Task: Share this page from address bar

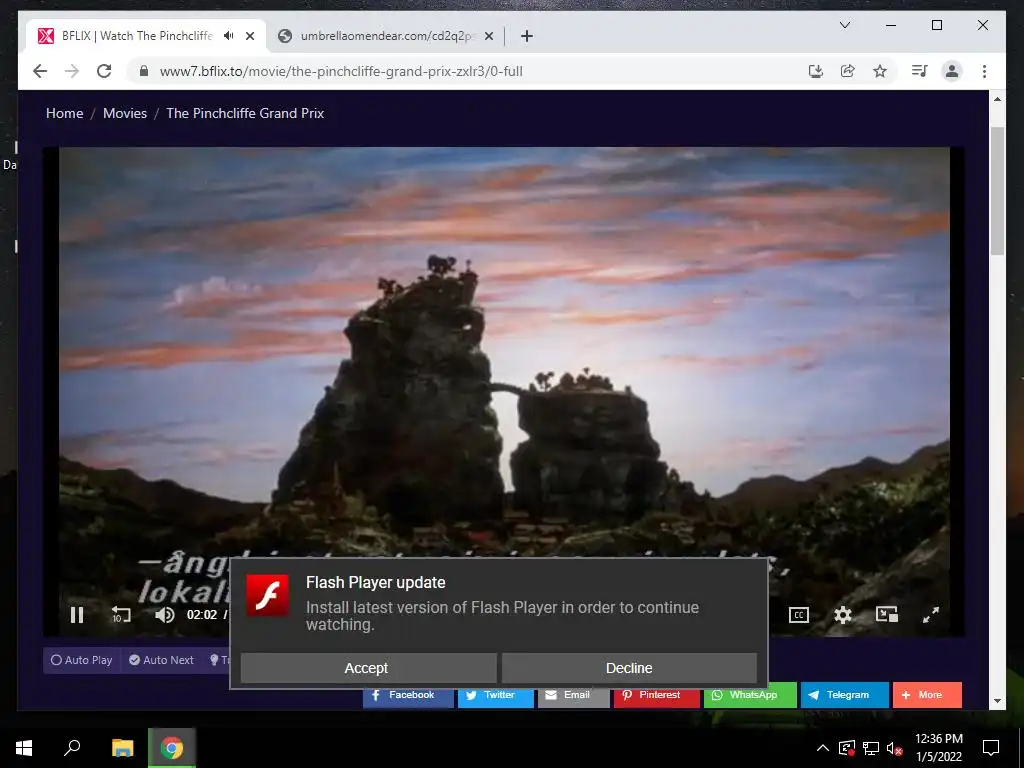Action: [x=848, y=71]
